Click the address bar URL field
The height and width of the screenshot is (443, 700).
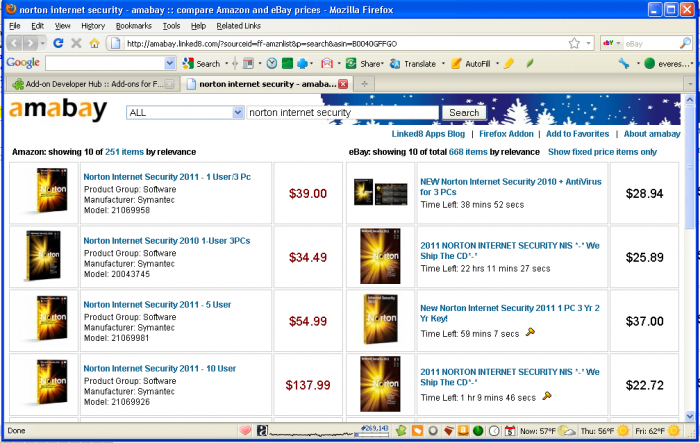[x=339, y=43]
